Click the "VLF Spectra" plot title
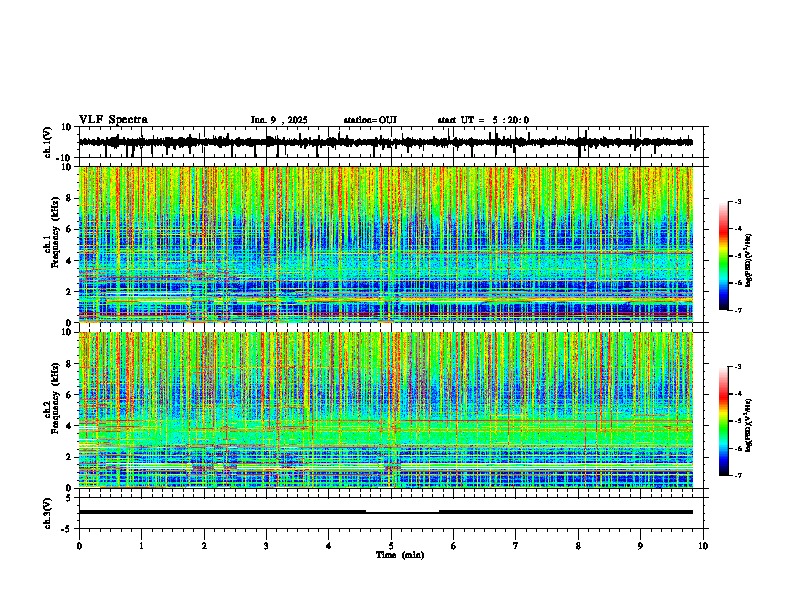Viewport: 792px width, 612px height. (x=113, y=120)
